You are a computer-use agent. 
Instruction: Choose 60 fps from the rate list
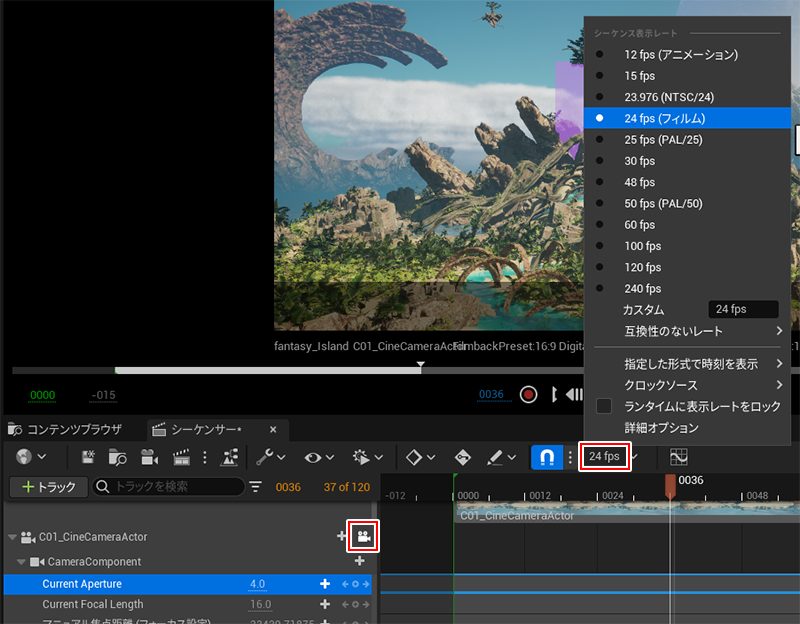click(639, 225)
